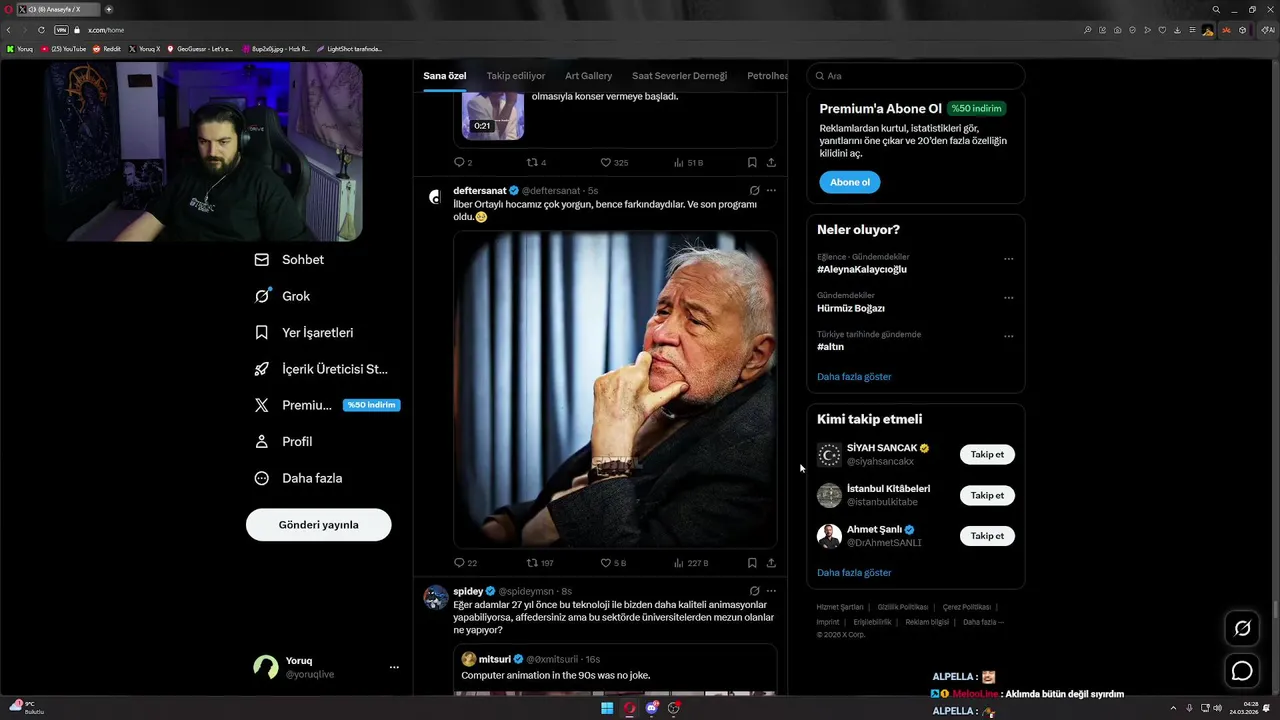Open Windows Start menu
Viewport: 1280px width, 720px height.
click(607, 709)
